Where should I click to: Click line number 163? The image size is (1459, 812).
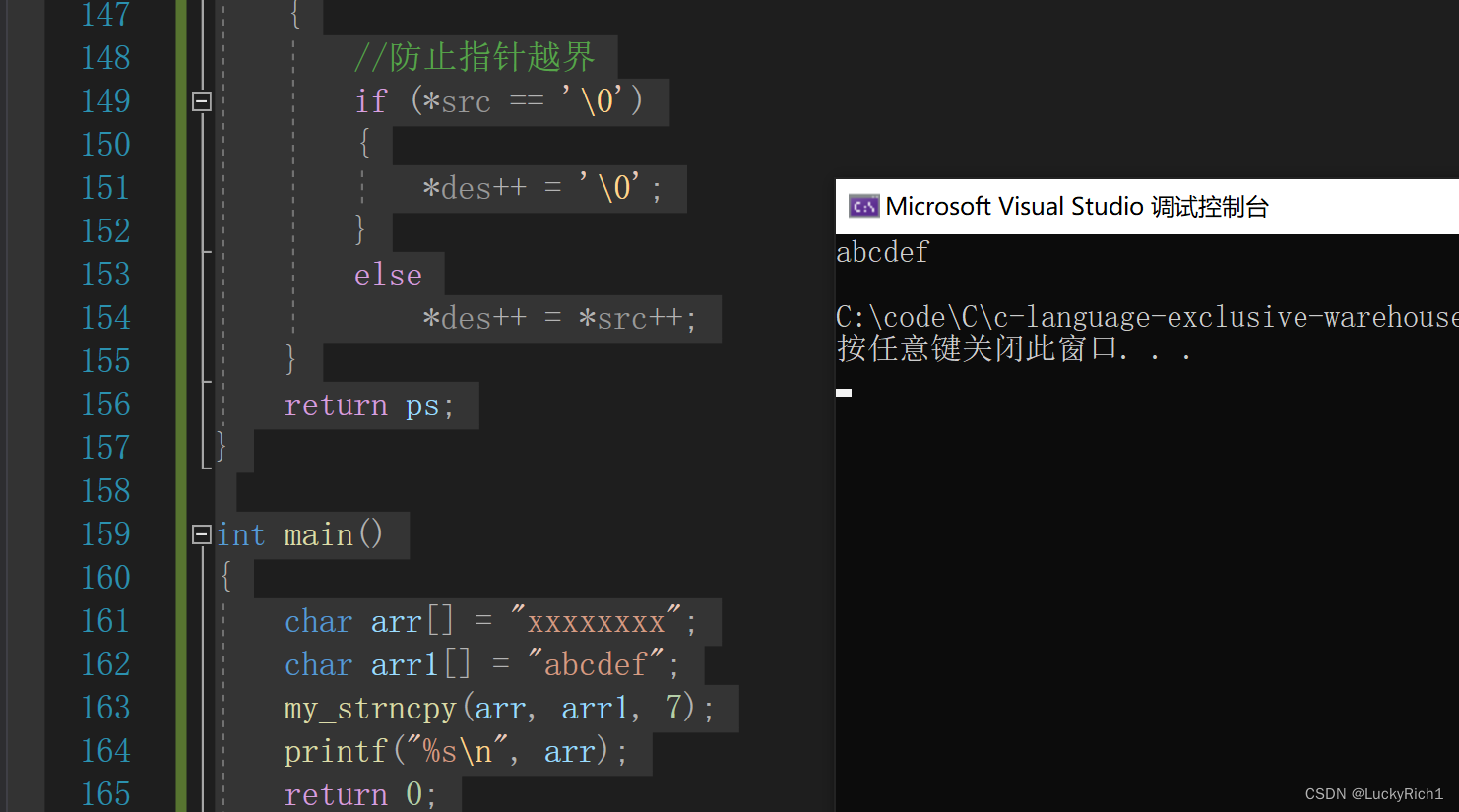click(105, 708)
